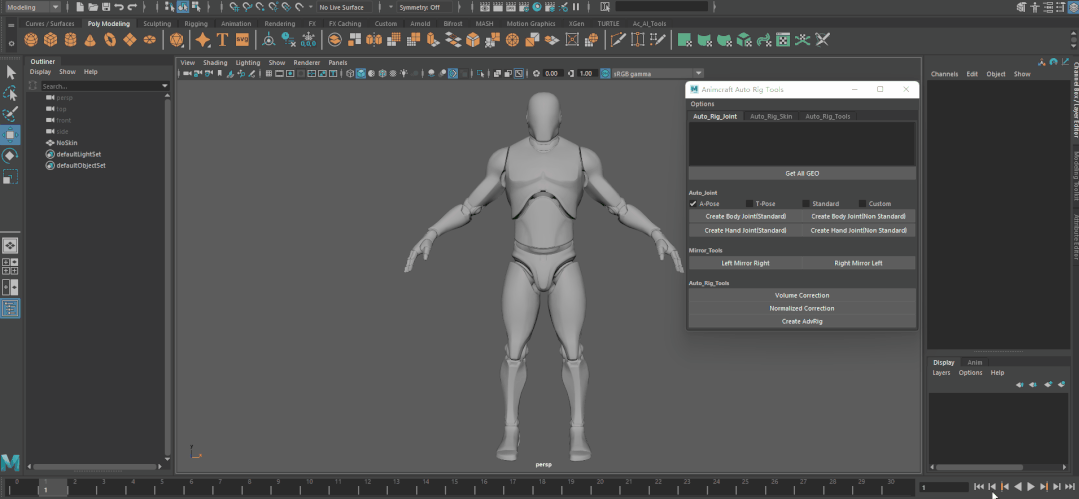Click the Undo arrow icon
This screenshot has height=499, width=1079.
coord(119,7)
